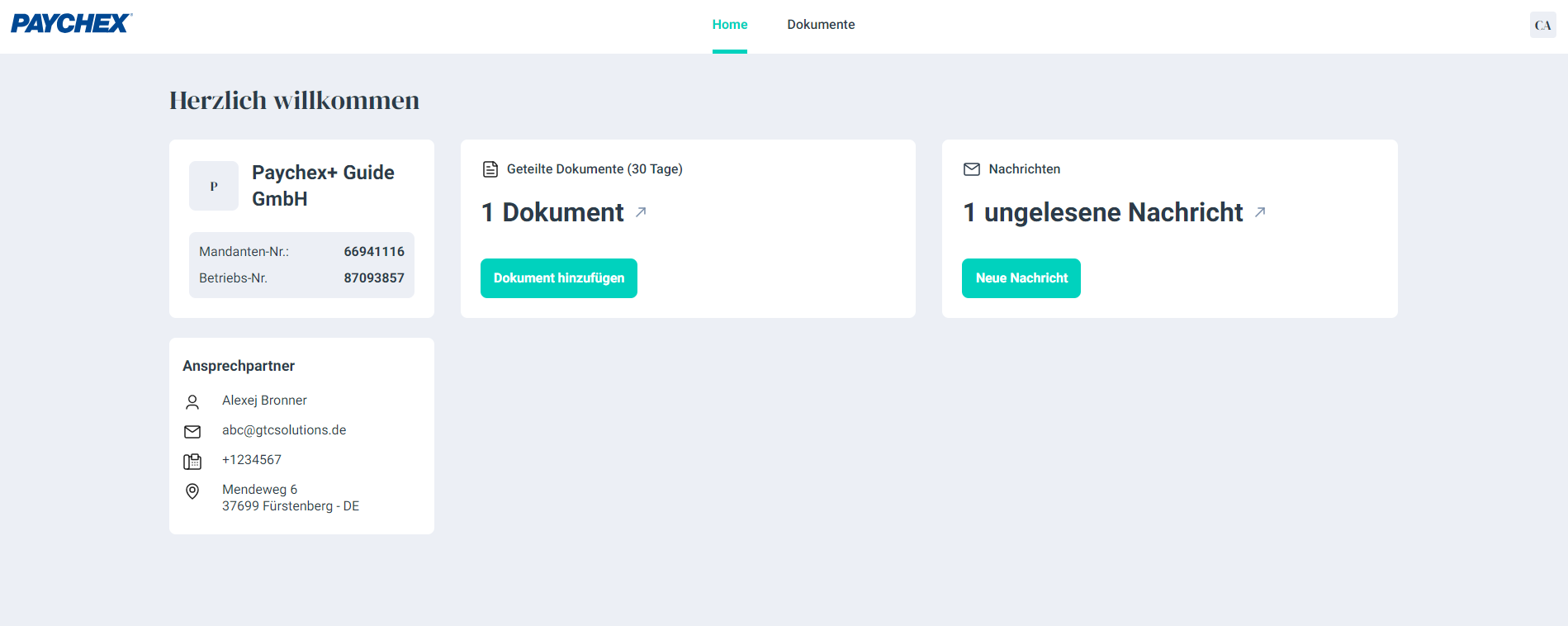The image size is (1568, 626).
Task: Click the Betriebs-Nr. label
Action: point(233,278)
